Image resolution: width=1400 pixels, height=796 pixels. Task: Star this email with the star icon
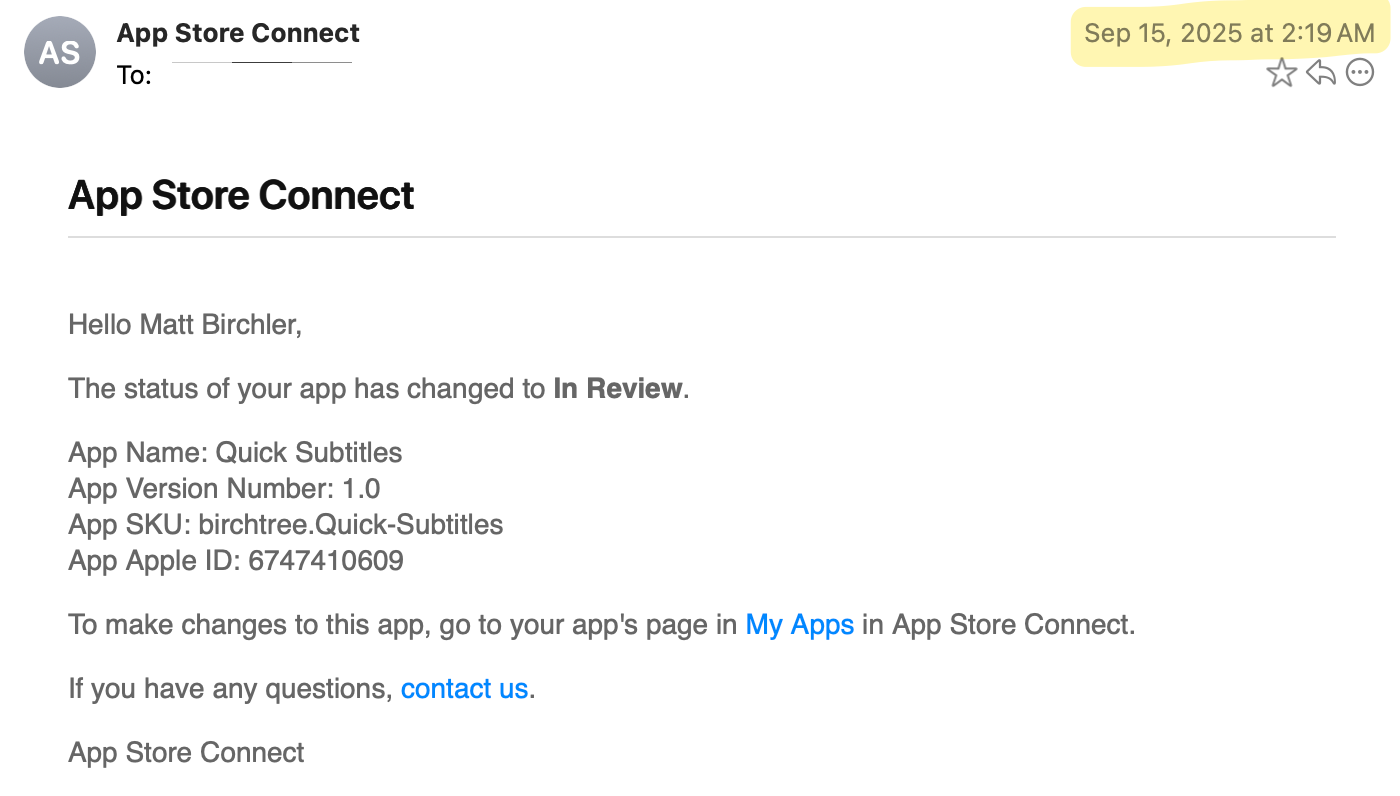click(1281, 72)
